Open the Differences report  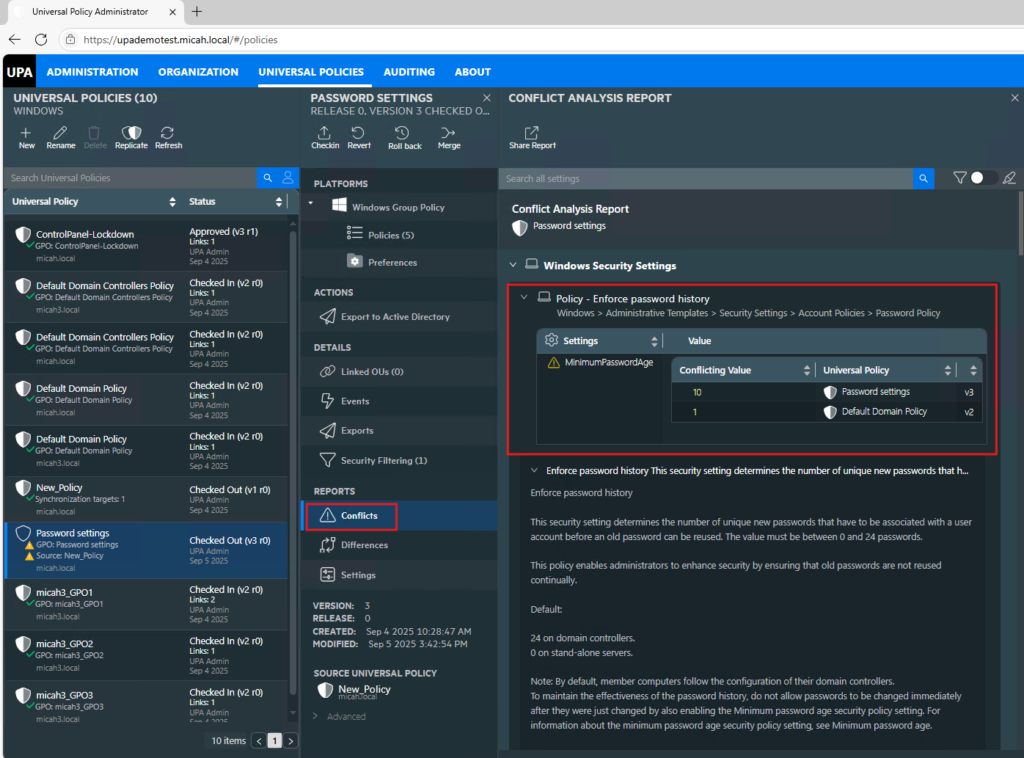(364, 545)
